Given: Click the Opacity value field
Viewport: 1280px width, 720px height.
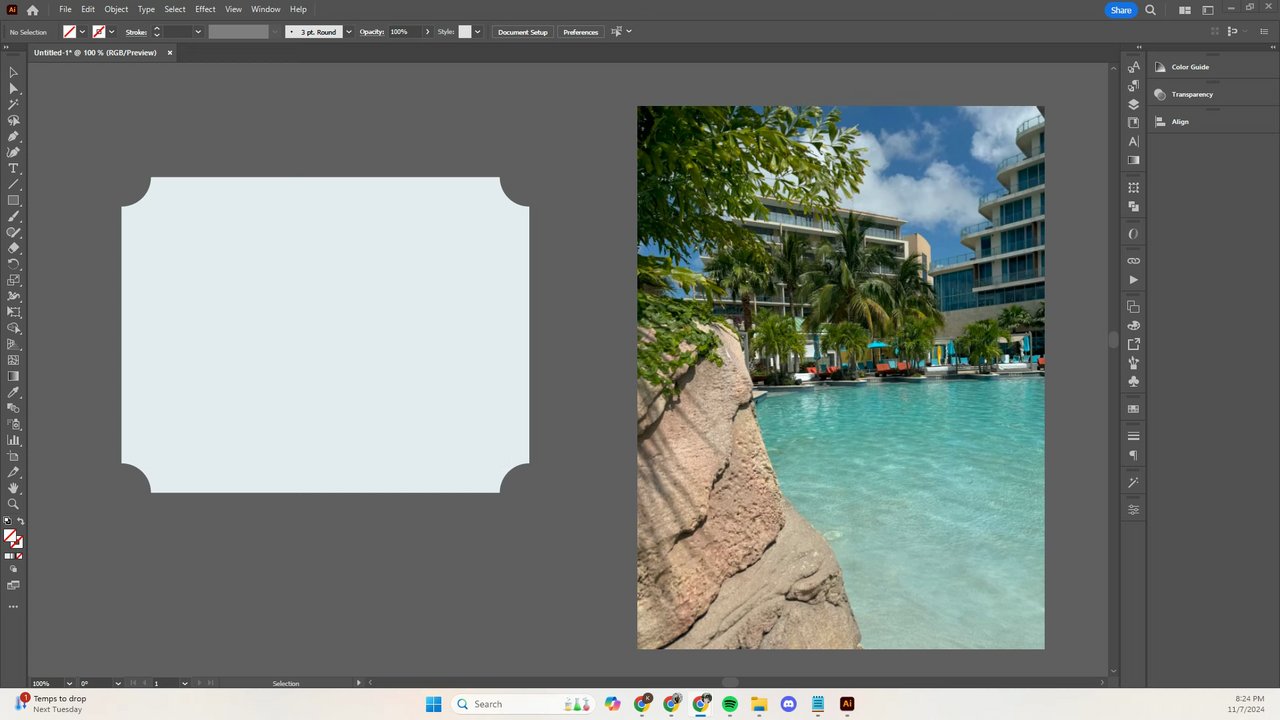Looking at the screenshot, I should tap(405, 32).
